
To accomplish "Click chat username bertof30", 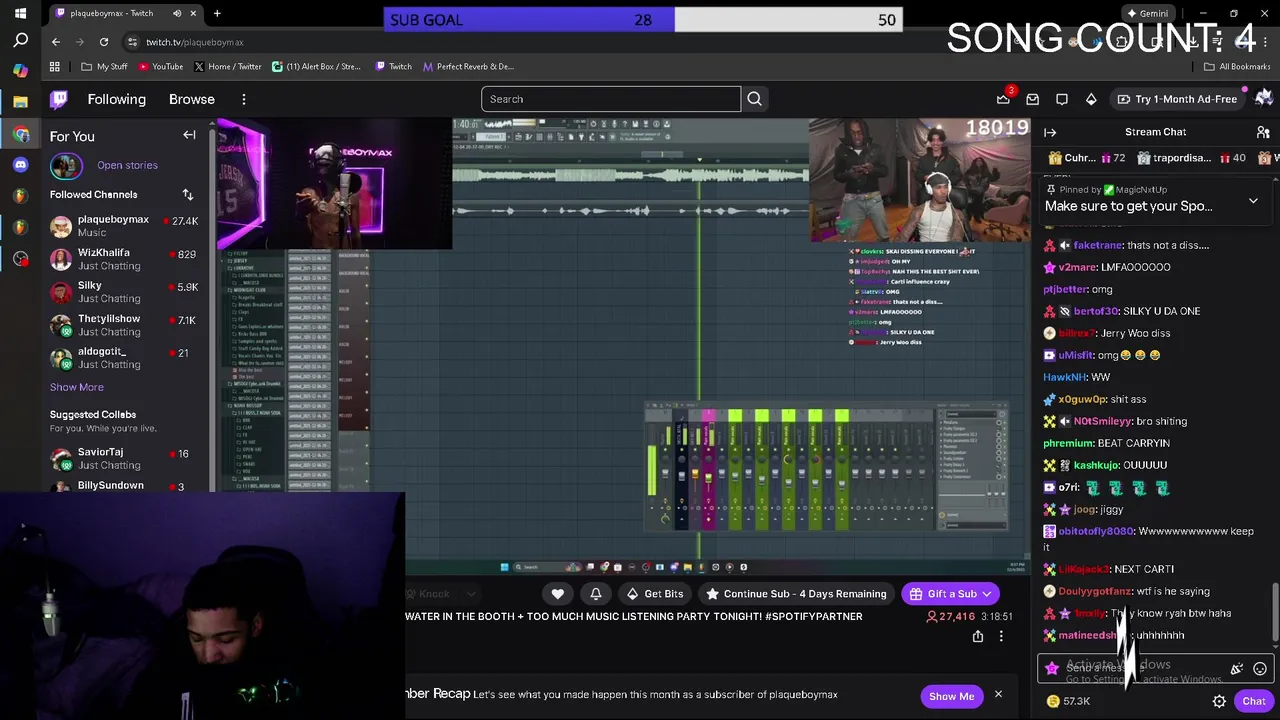I will 1096,311.
